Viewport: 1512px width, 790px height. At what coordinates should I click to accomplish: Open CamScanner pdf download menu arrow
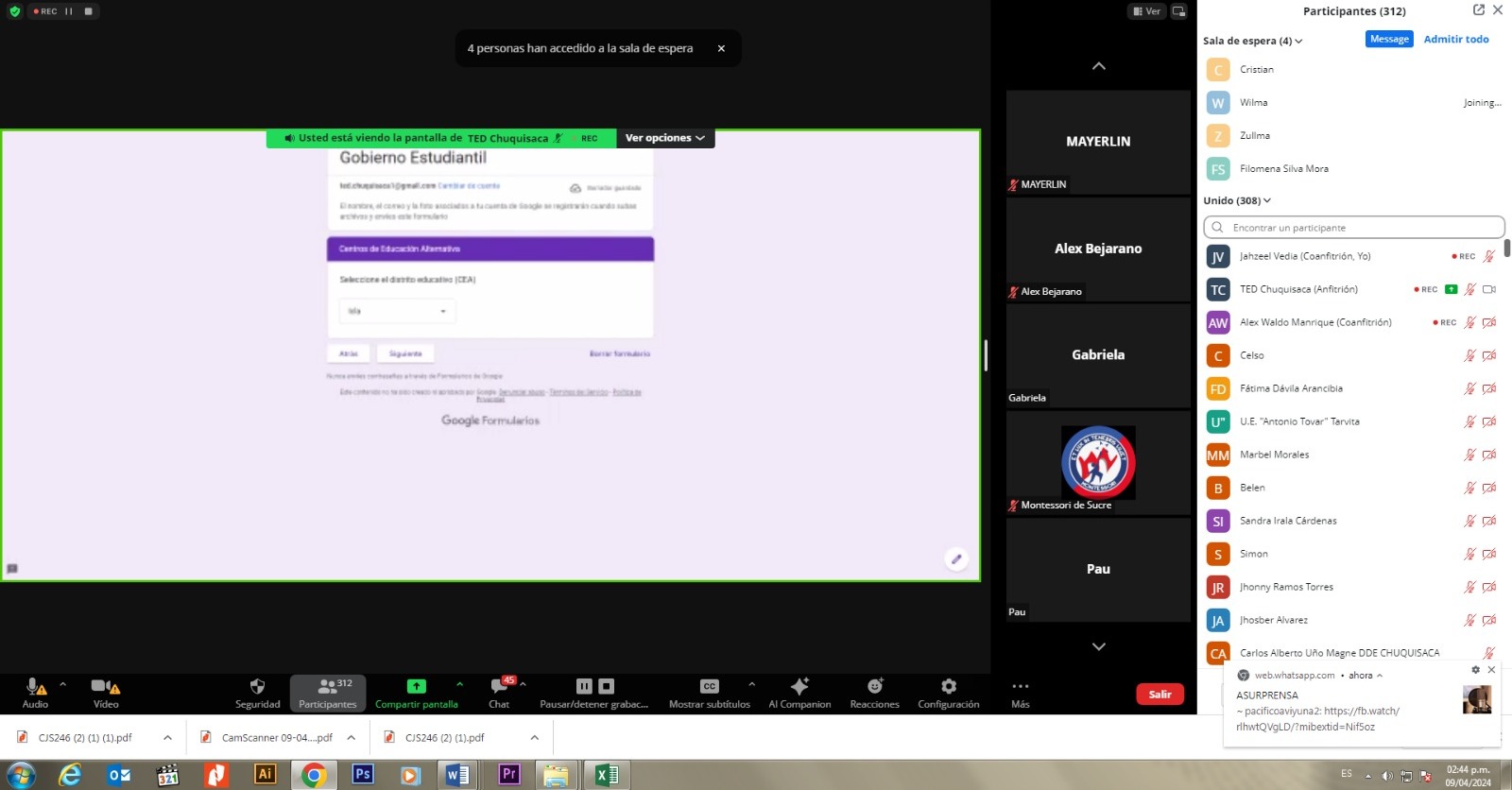(351, 738)
